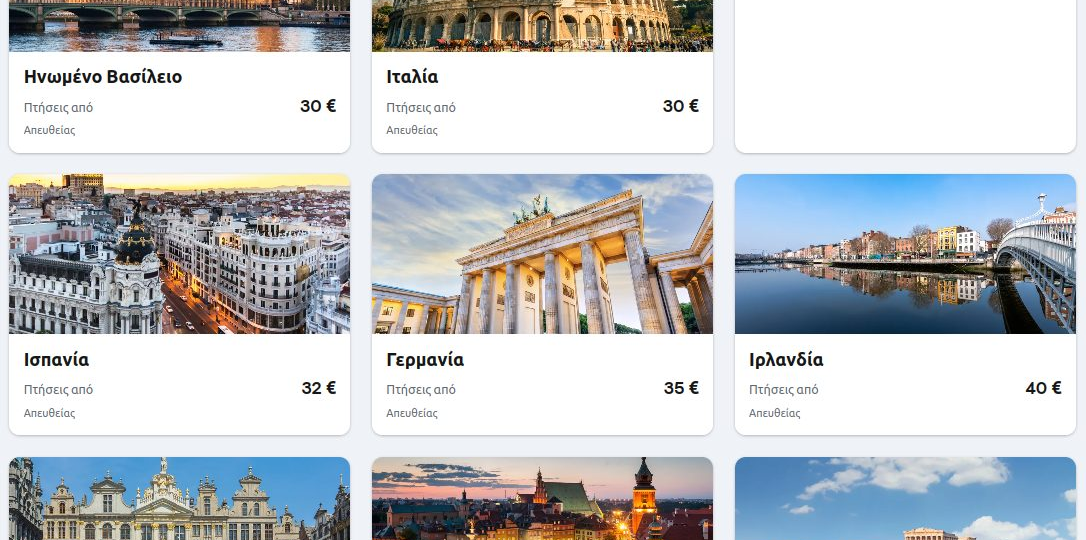Open the Γερμανία destination title

pos(425,360)
